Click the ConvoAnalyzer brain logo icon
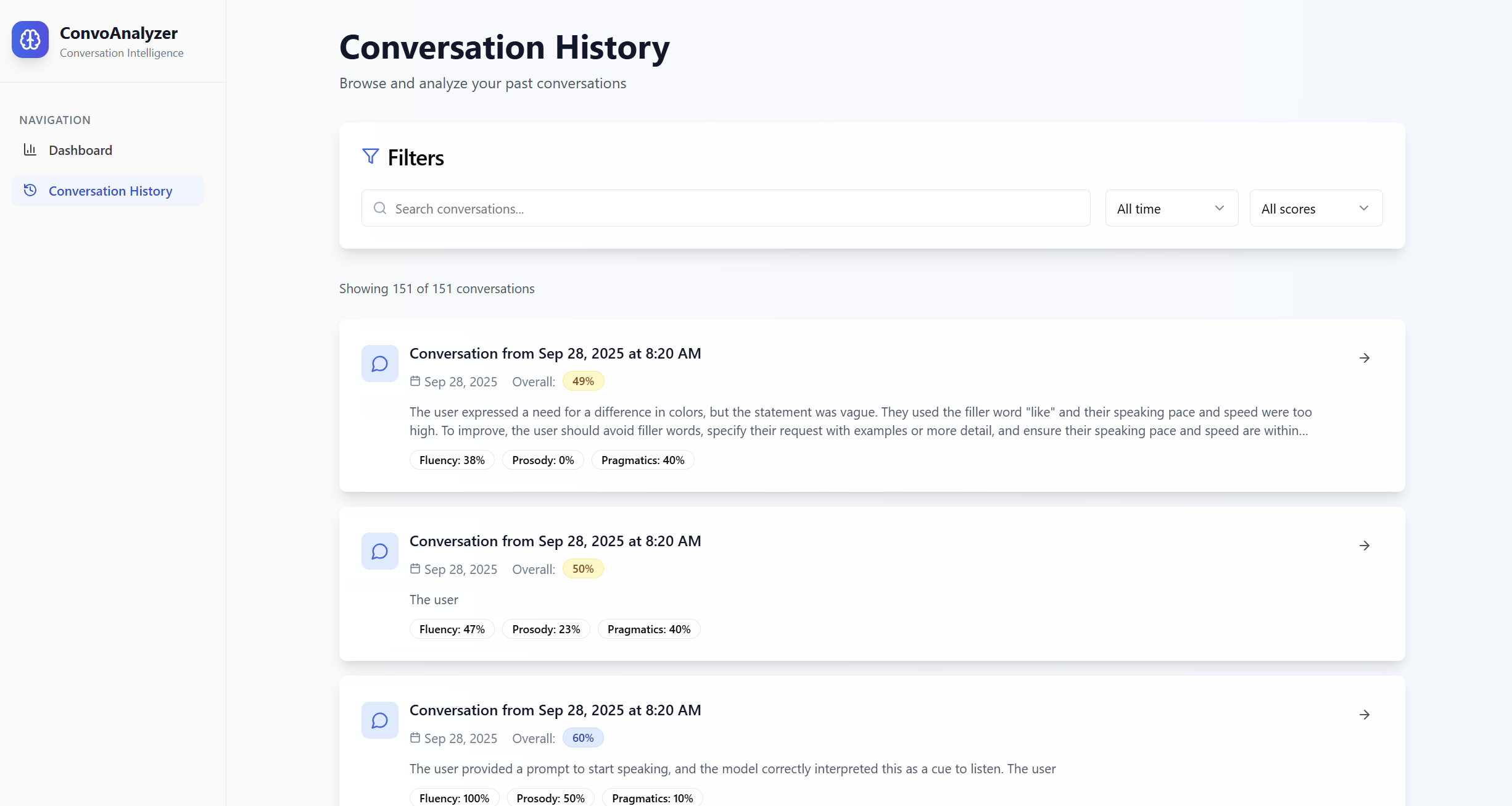This screenshot has height=806, width=1512. pyautogui.click(x=30, y=39)
